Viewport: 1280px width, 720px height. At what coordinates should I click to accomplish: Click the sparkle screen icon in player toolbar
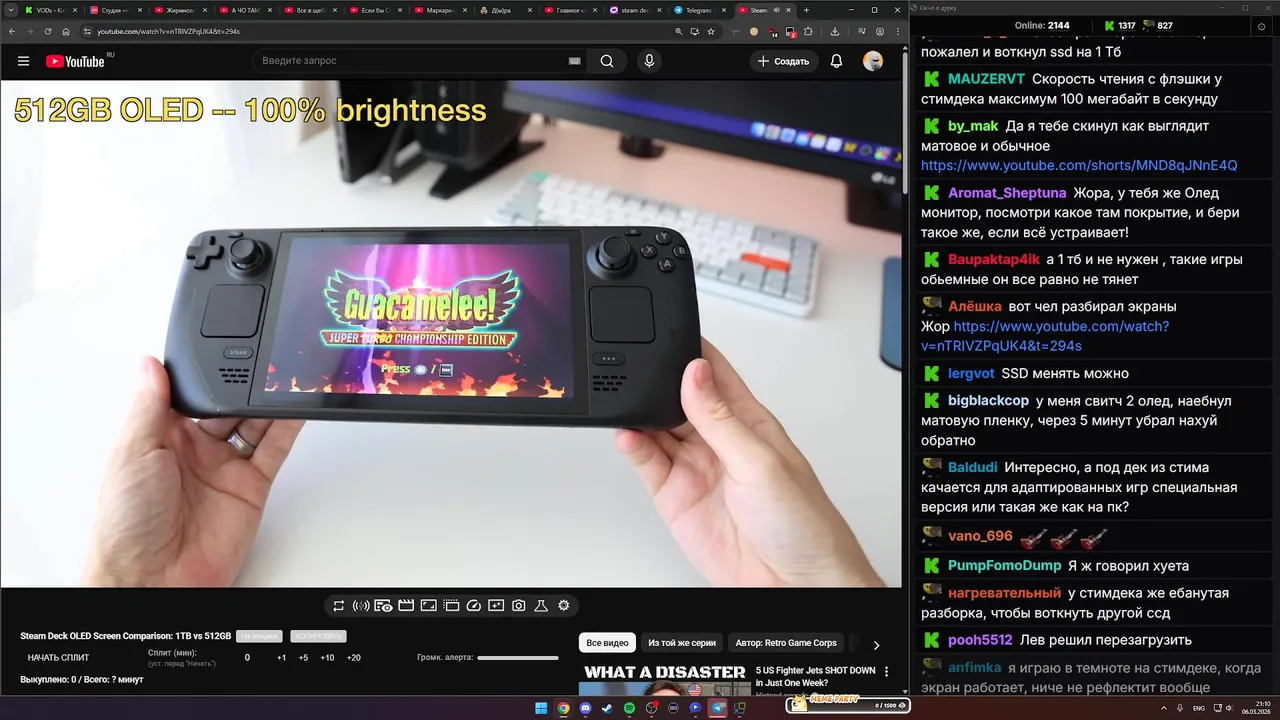tap(496, 606)
